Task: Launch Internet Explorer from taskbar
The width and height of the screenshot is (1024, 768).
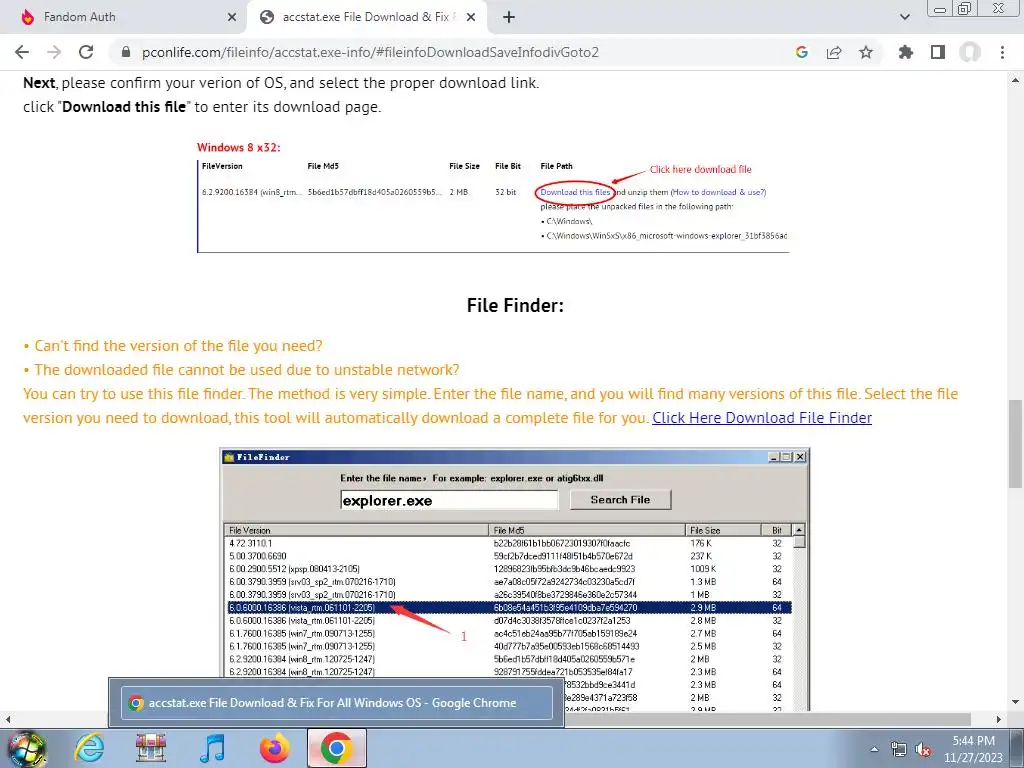Action: pos(90,748)
